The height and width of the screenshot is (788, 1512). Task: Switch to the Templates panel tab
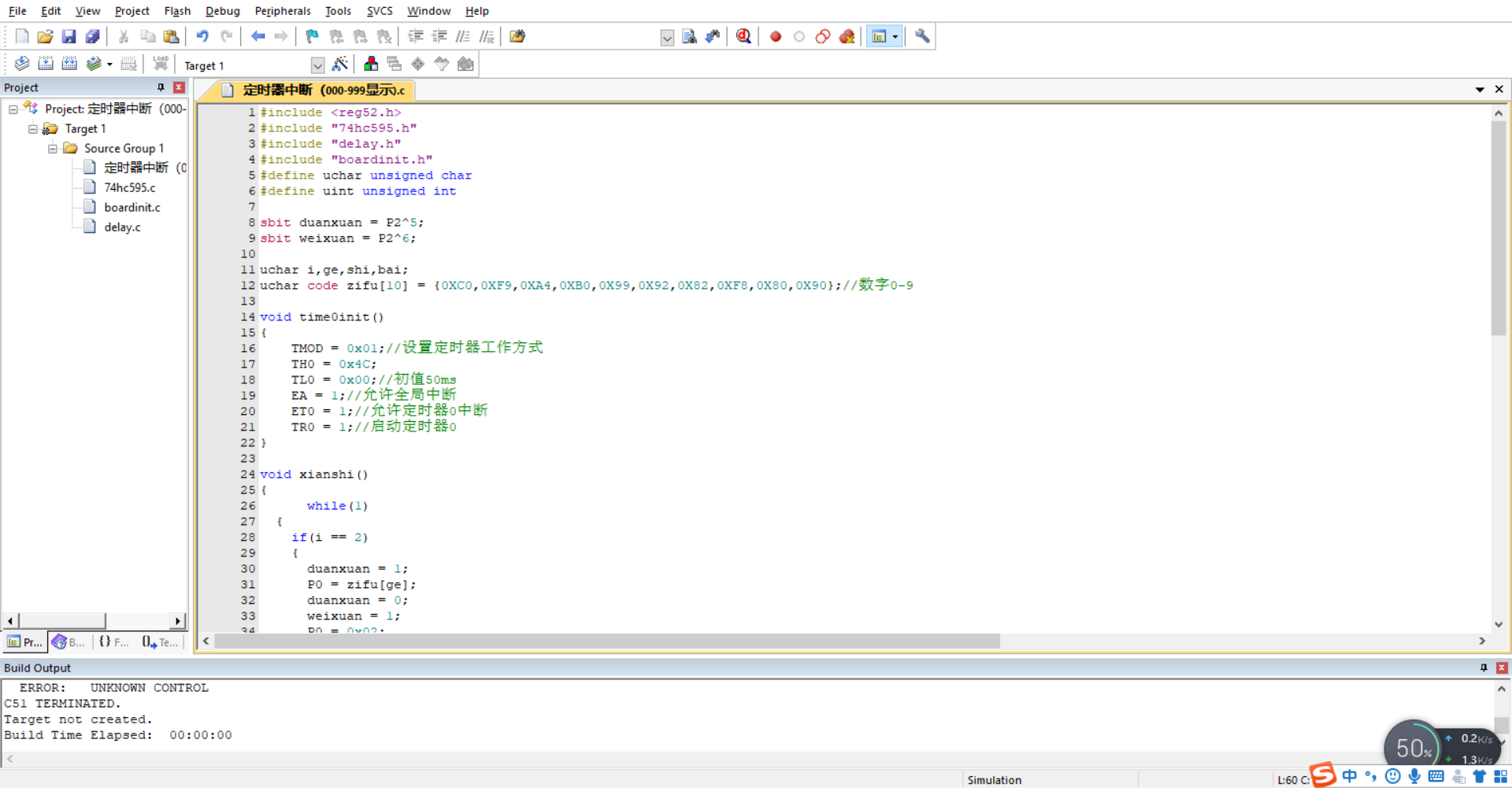point(160,642)
